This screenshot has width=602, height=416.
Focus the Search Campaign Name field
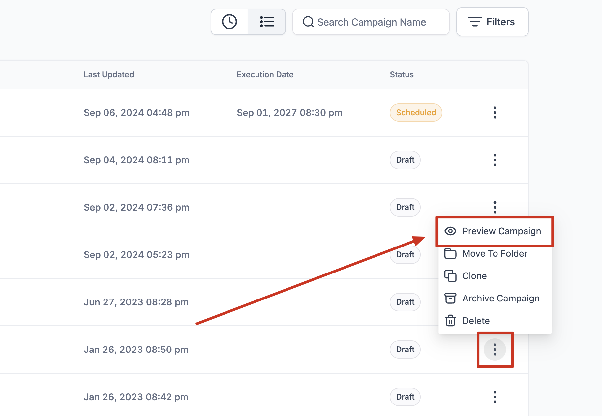click(x=371, y=22)
